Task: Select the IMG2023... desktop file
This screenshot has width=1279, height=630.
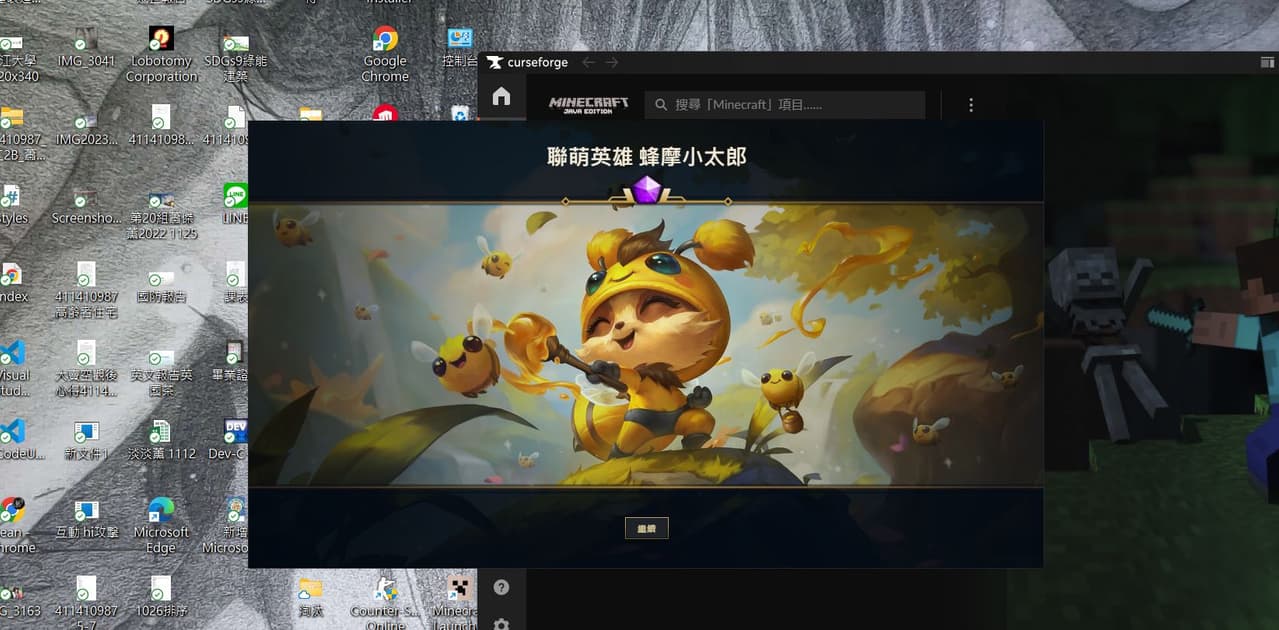Action: click(x=86, y=126)
